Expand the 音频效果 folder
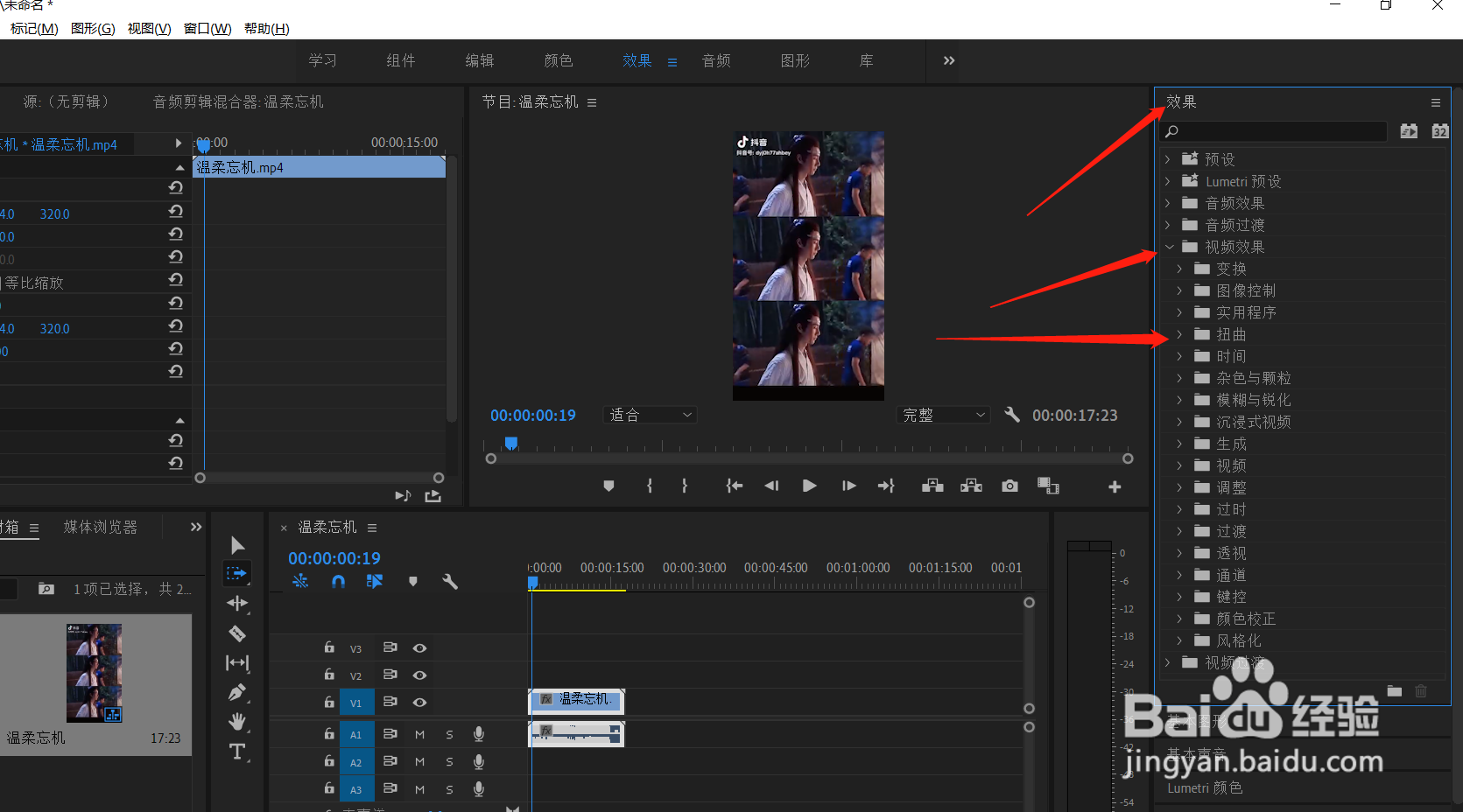1463x812 pixels. (x=1168, y=203)
